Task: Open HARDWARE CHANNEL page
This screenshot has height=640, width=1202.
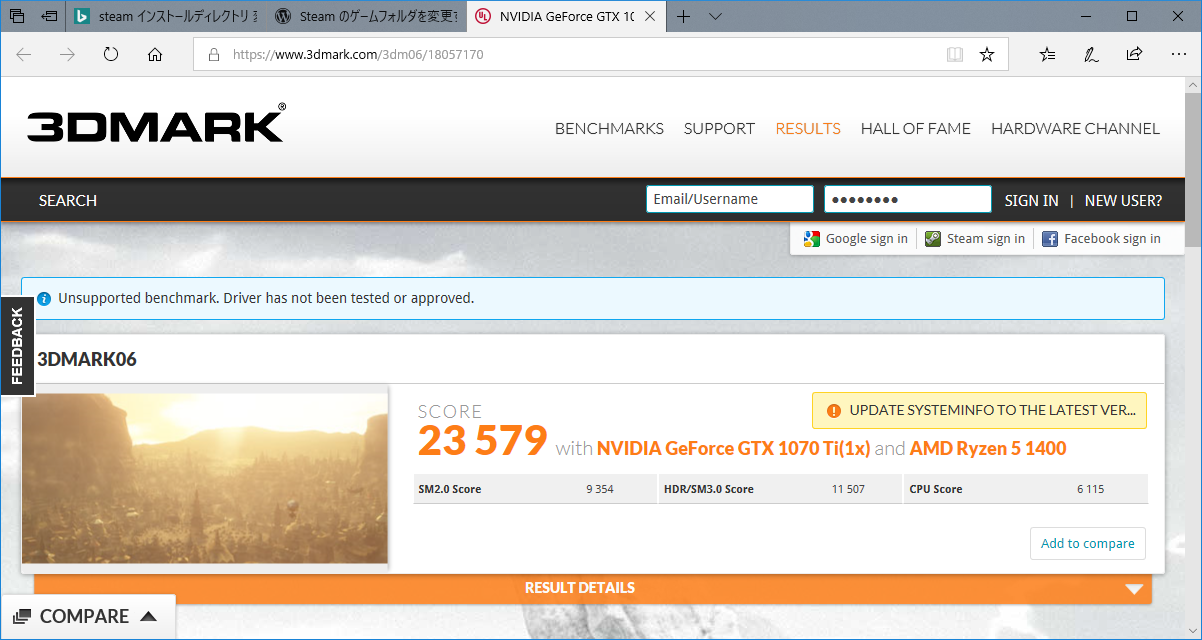Action: (1075, 128)
